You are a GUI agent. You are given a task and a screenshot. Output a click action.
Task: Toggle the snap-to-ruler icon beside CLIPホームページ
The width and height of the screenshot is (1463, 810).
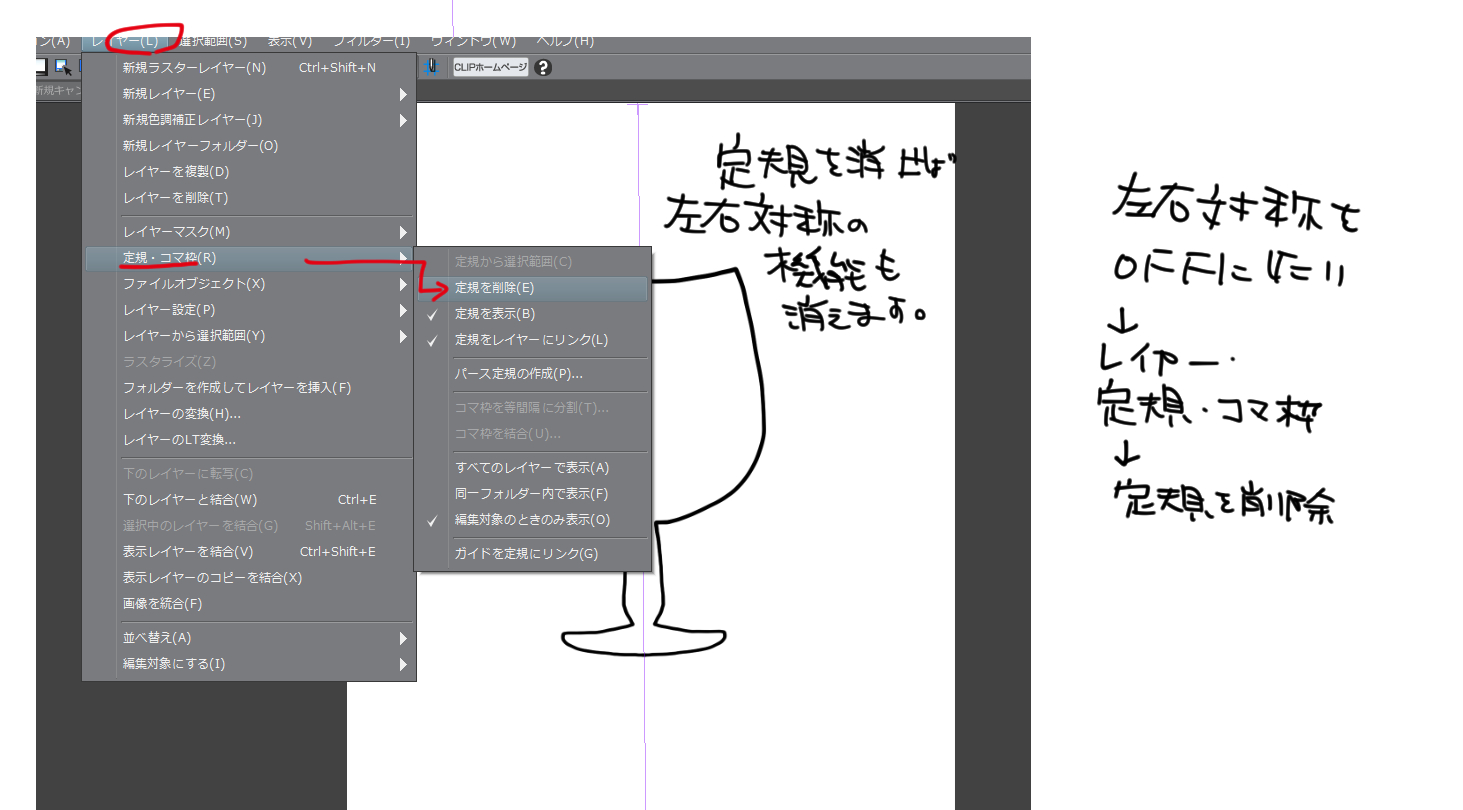431,66
